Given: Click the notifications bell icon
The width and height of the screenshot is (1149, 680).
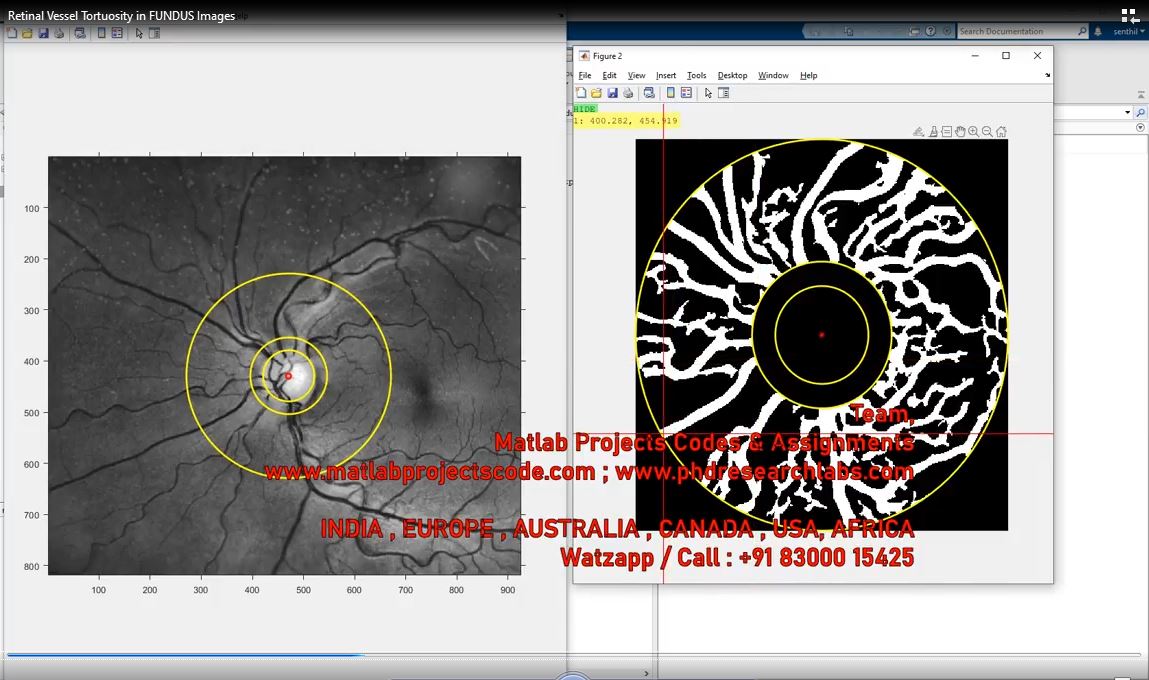Looking at the screenshot, I should (x=1098, y=32).
